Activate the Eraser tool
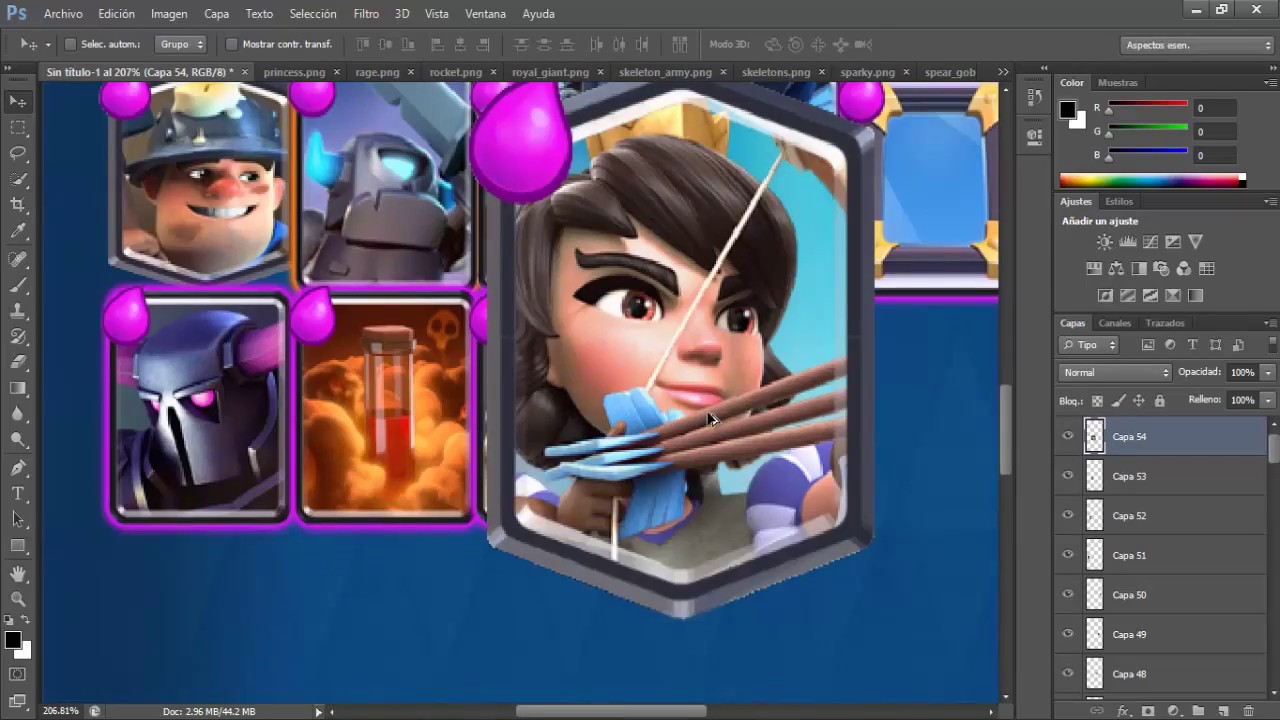Viewport: 1280px width, 720px height. point(18,362)
